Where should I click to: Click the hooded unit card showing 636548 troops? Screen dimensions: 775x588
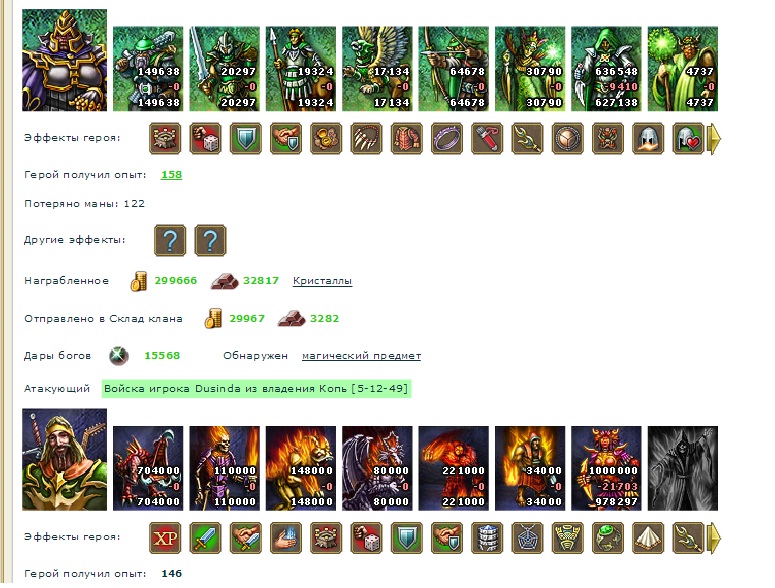click(x=606, y=69)
